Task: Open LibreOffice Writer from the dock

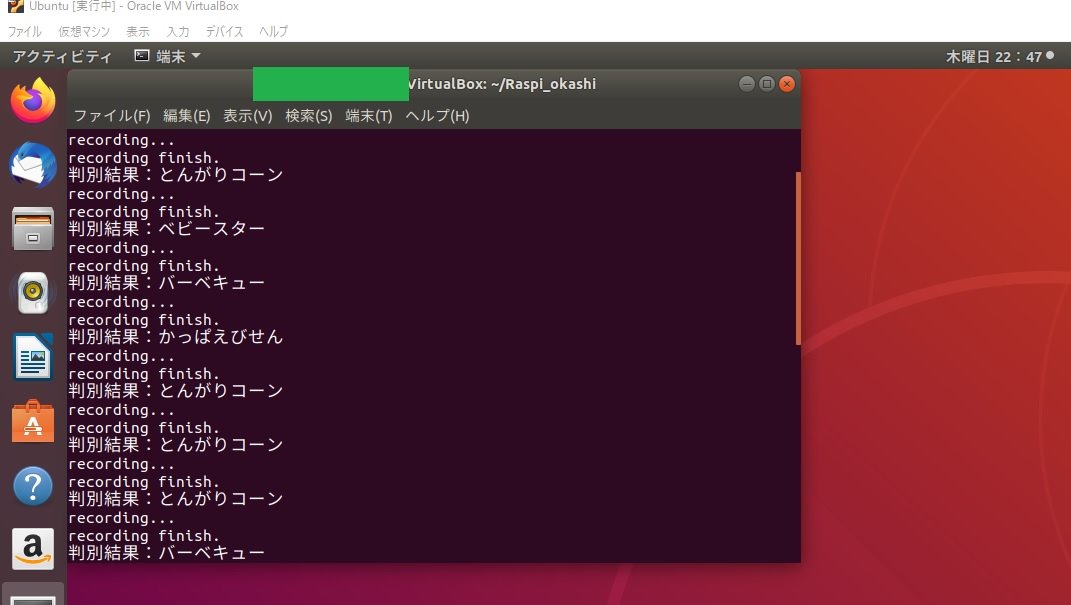Action: pyautogui.click(x=33, y=356)
